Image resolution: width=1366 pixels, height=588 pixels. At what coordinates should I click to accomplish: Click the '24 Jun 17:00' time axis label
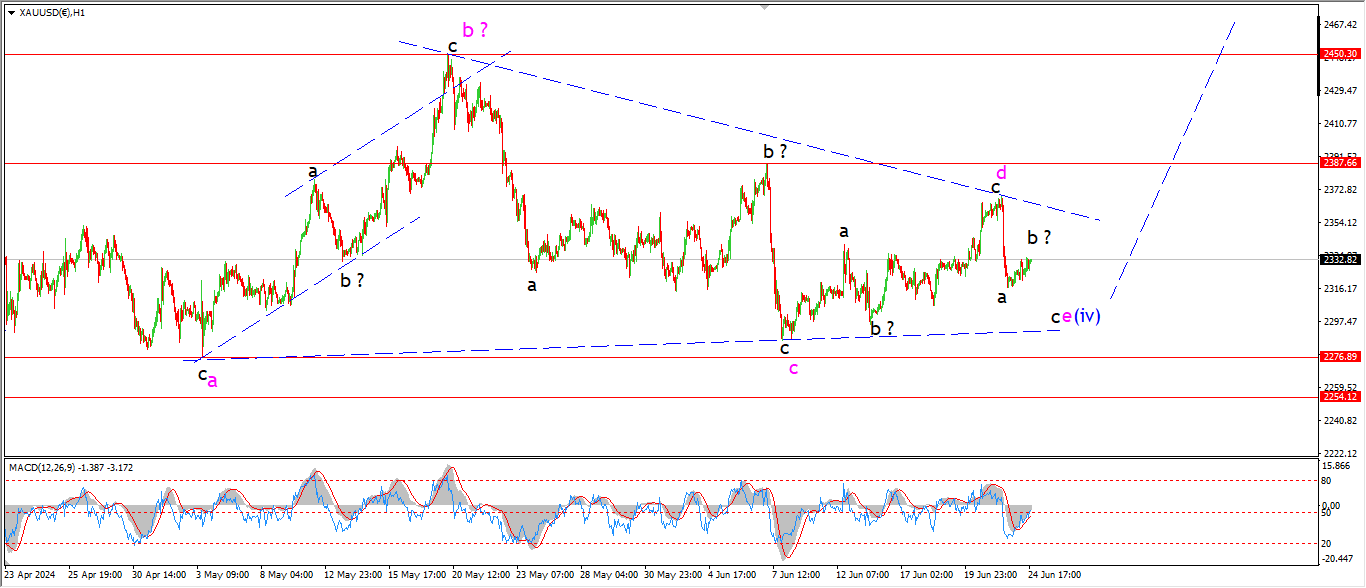coord(1054,575)
